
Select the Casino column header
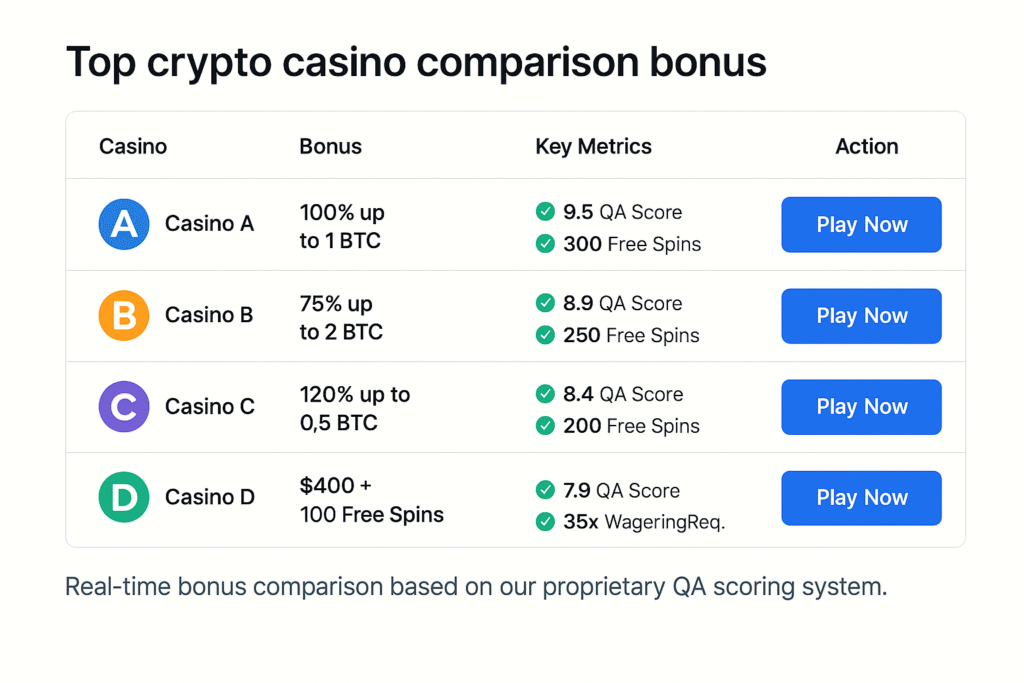(x=132, y=146)
